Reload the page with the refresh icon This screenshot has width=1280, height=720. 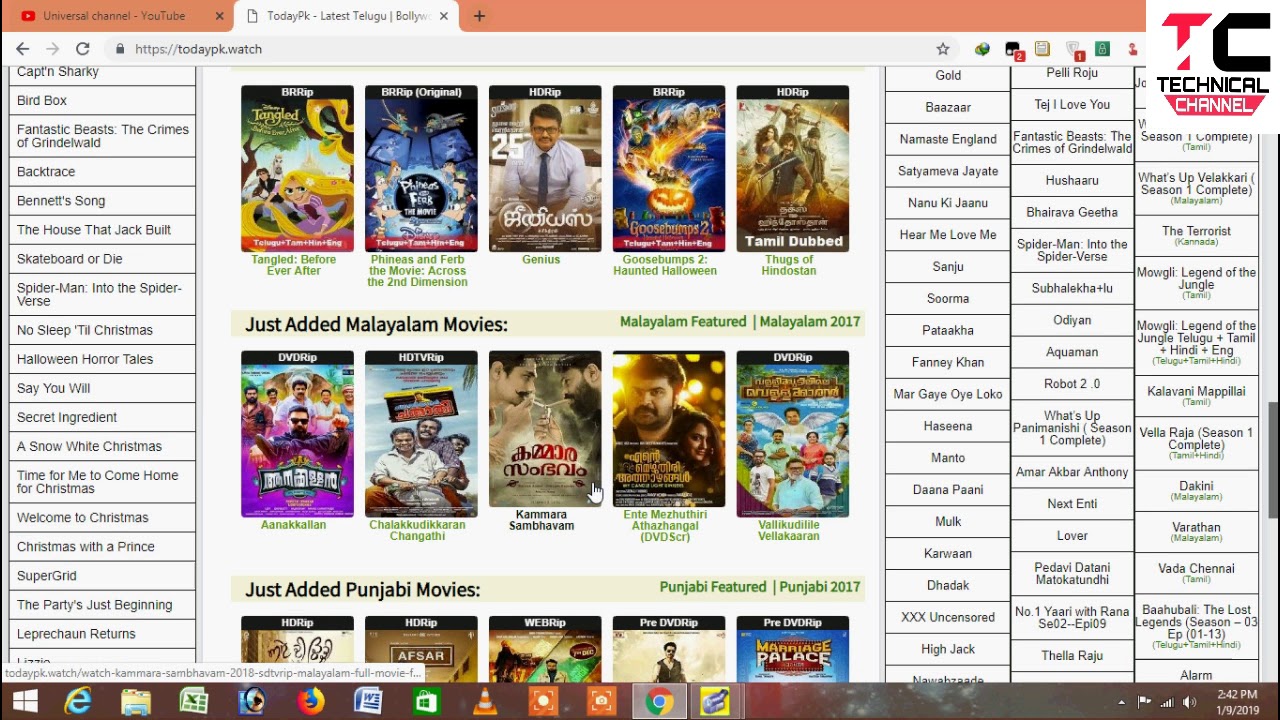(83, 49)
